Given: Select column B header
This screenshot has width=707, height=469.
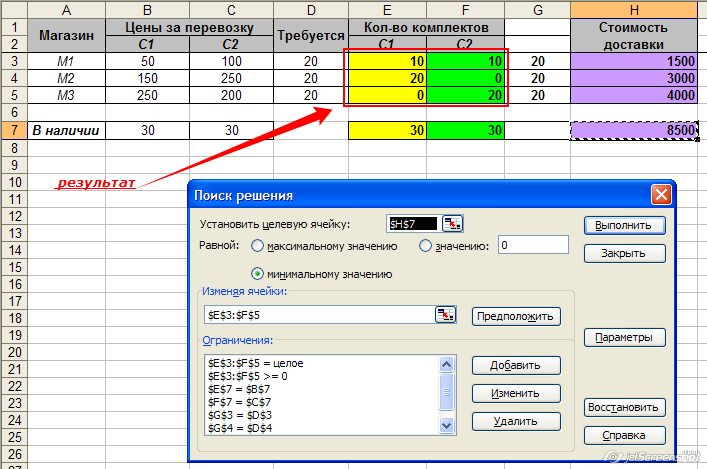Looking at the screenshot, I should pos(147,9).
